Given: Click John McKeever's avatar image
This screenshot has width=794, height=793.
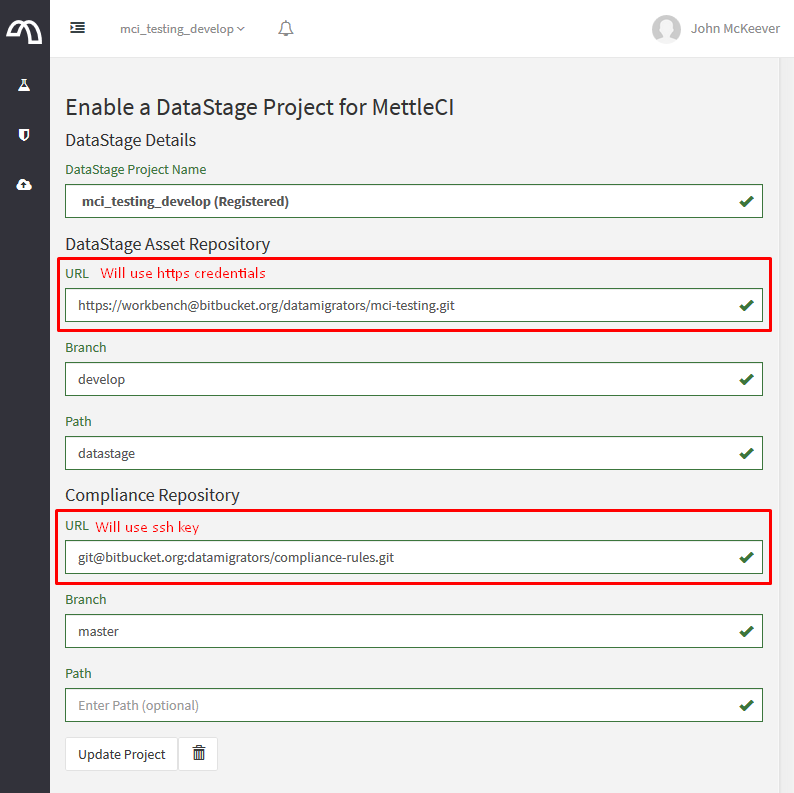Looking at the screenshot, I should (666, 29).
